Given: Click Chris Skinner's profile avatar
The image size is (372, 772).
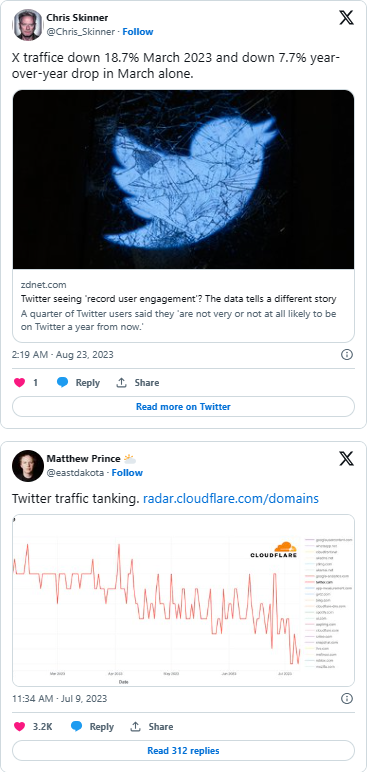Looking at the screenshot, I should coord(28,25).
